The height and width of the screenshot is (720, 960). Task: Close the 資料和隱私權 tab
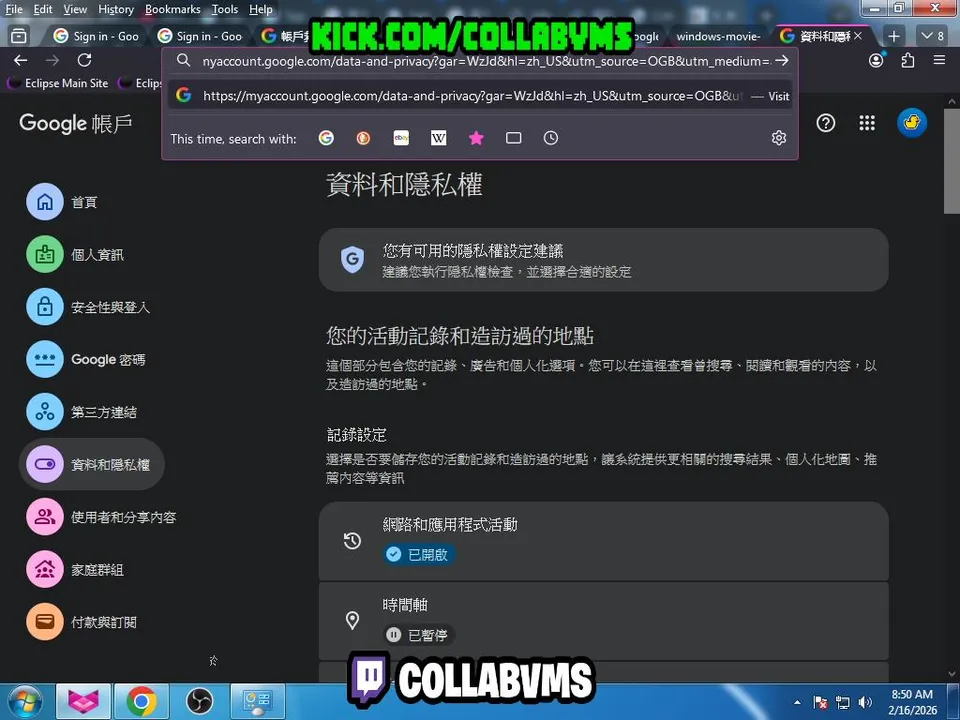[x=858, y=36]
